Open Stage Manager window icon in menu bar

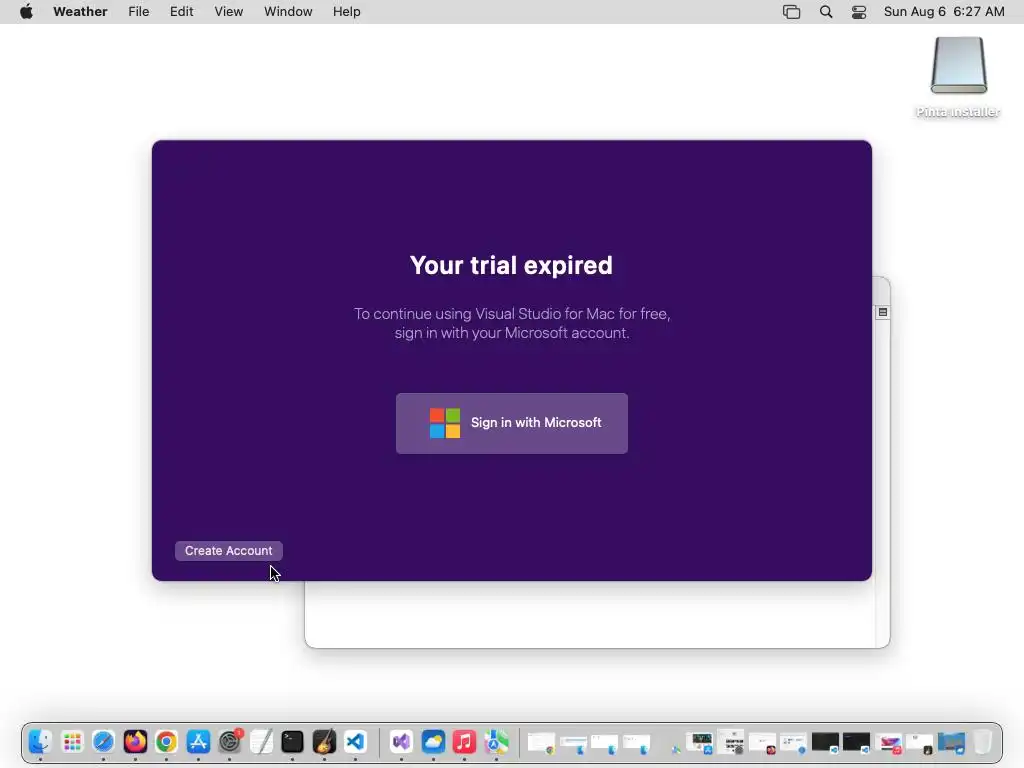792,12
